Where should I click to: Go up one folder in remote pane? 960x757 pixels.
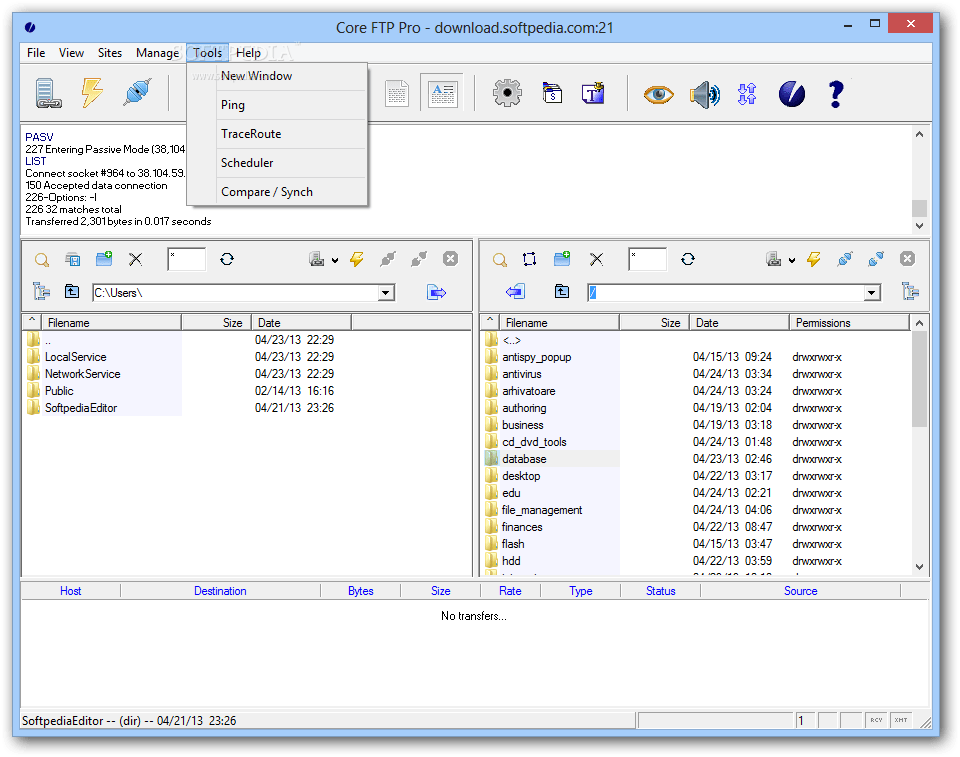click(x=561, y=291)
